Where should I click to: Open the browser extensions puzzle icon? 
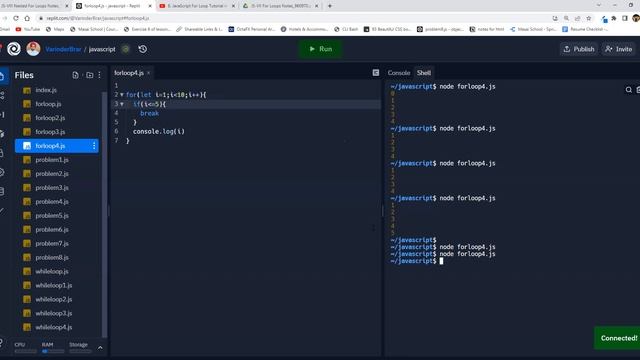tap(613, 18)
